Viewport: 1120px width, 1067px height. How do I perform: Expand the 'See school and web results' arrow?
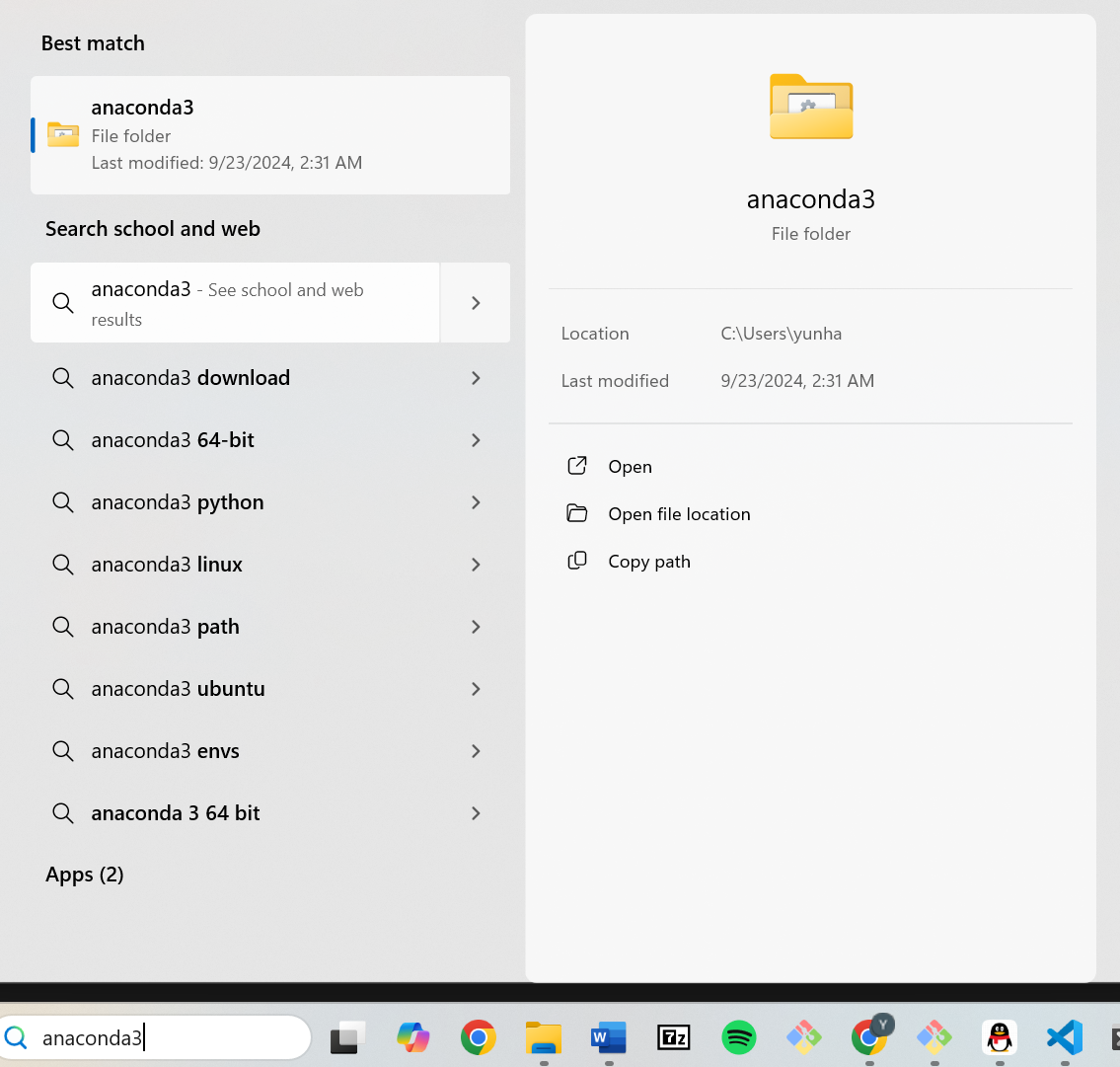(476, 303)
